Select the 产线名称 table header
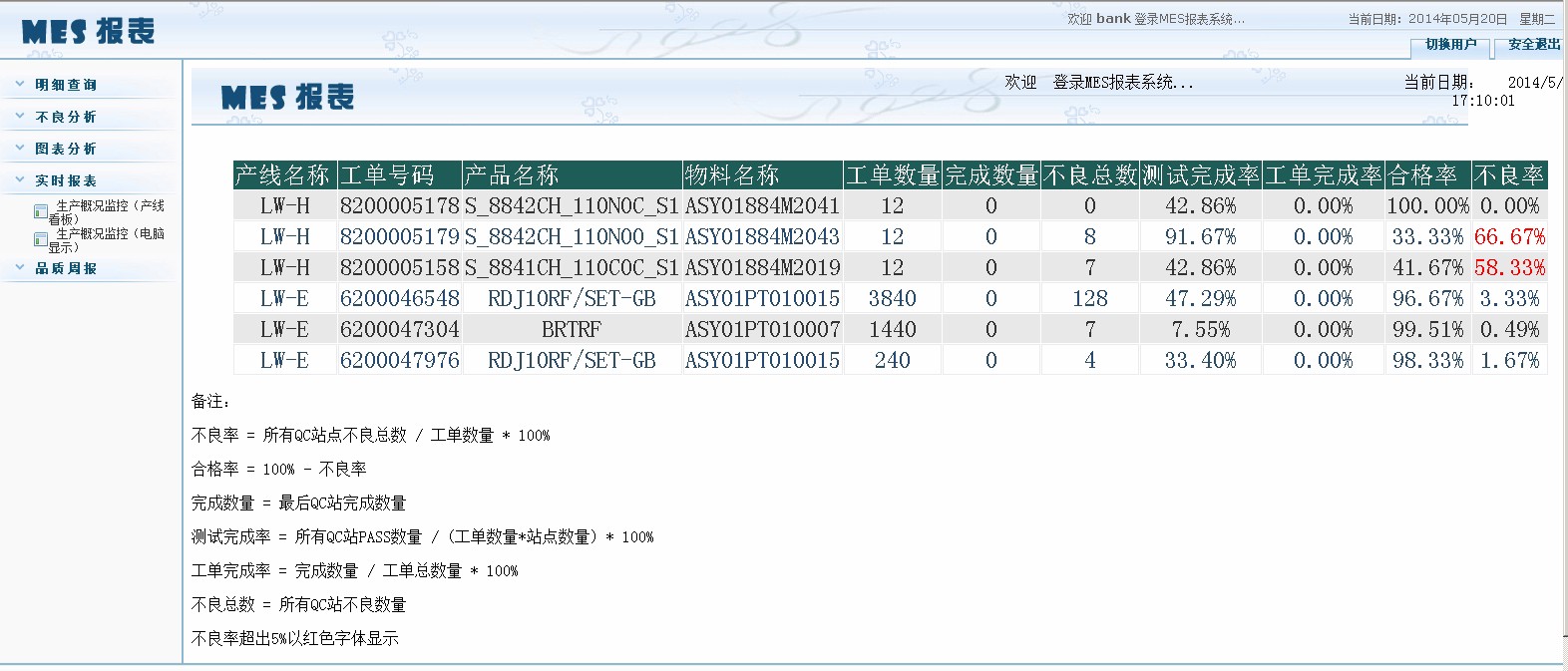The width and height of the screenshot is (1568, 671). (x=283, y=175)
